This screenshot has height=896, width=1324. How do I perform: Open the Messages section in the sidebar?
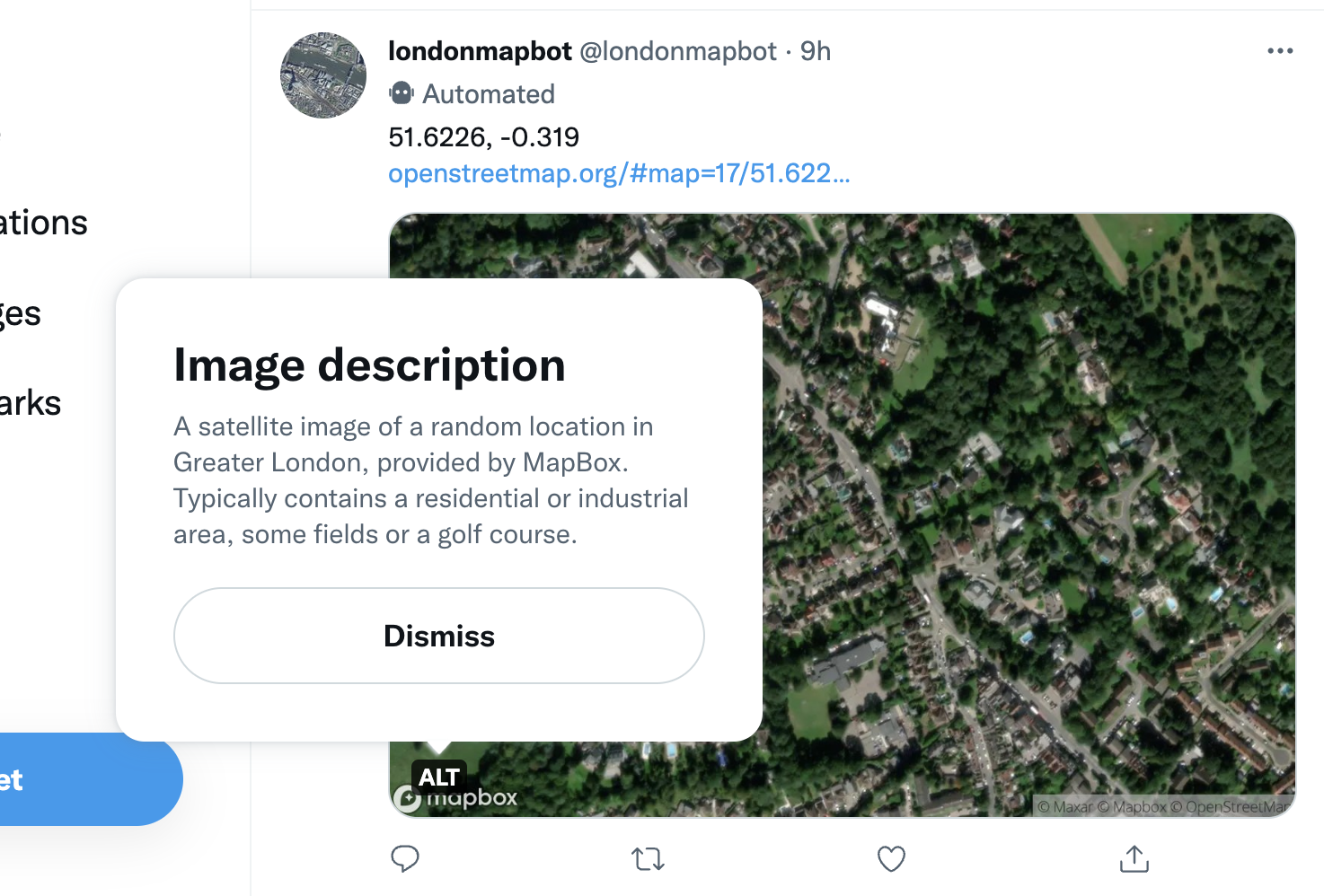click(20, 312)
